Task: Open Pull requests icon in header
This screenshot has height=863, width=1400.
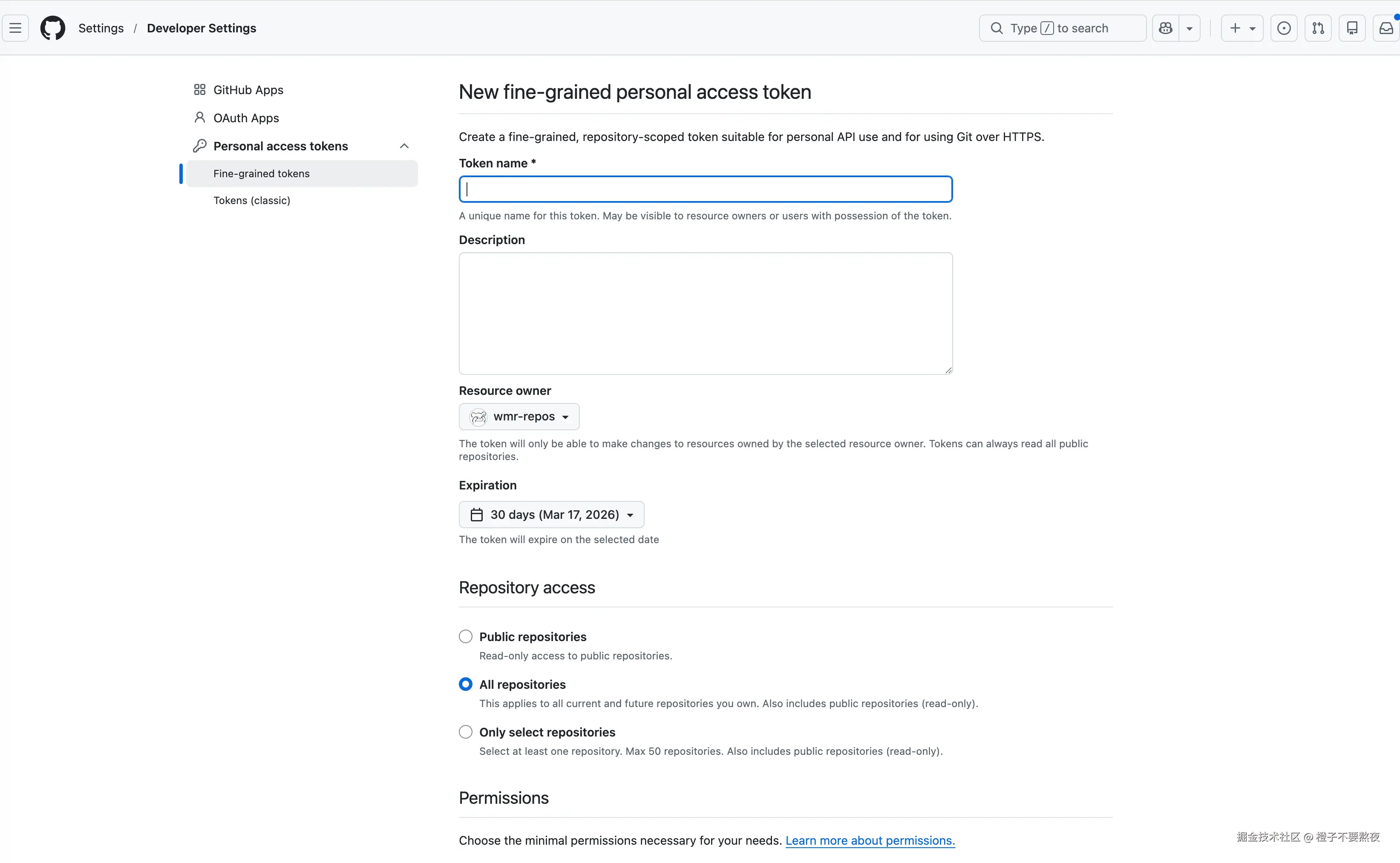Action: point(1318,28)
